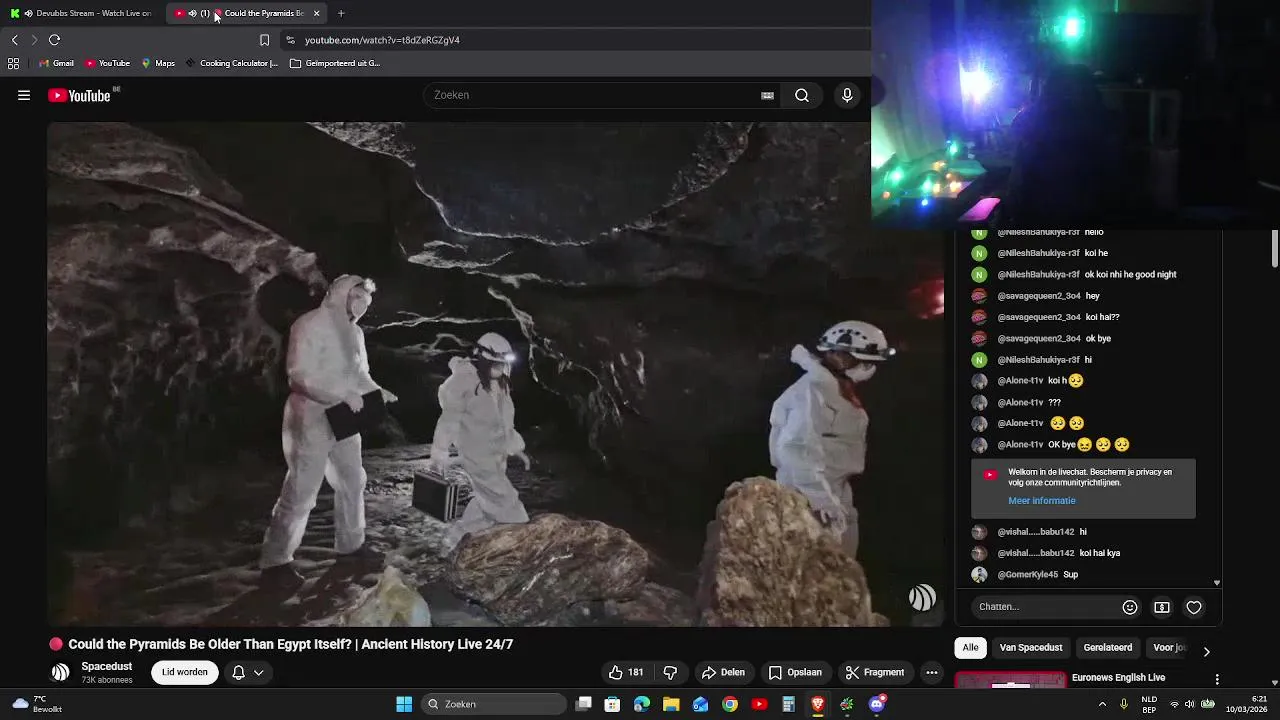Reload the page
This screenshot has width=1280, height=720.
(x=55, y=40)
